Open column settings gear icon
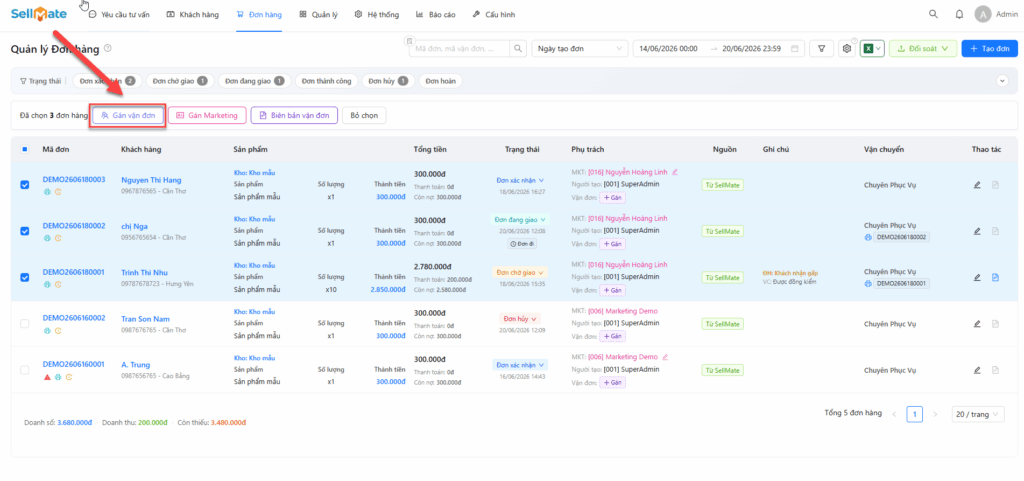1024x481 pixels. [x=847, y=49]
